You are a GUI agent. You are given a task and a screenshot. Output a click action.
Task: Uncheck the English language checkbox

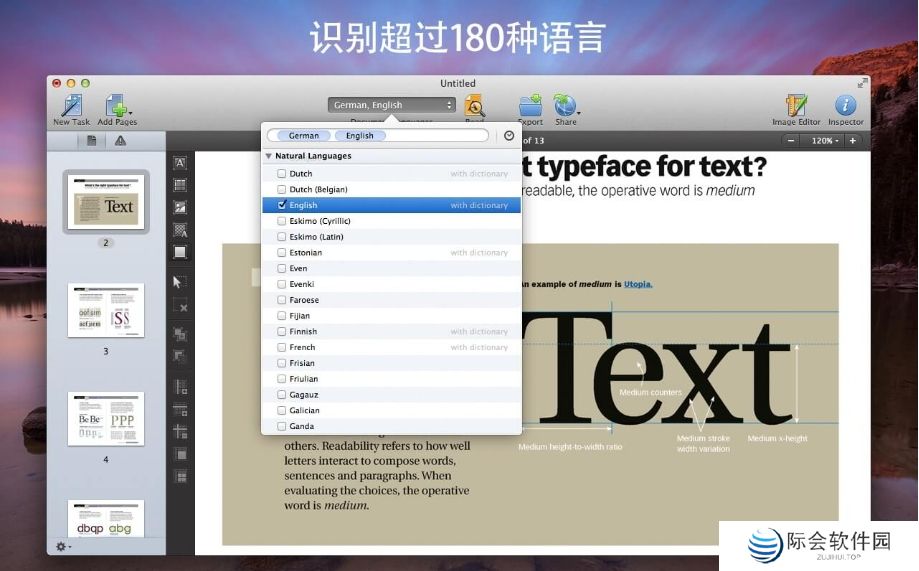281,205
